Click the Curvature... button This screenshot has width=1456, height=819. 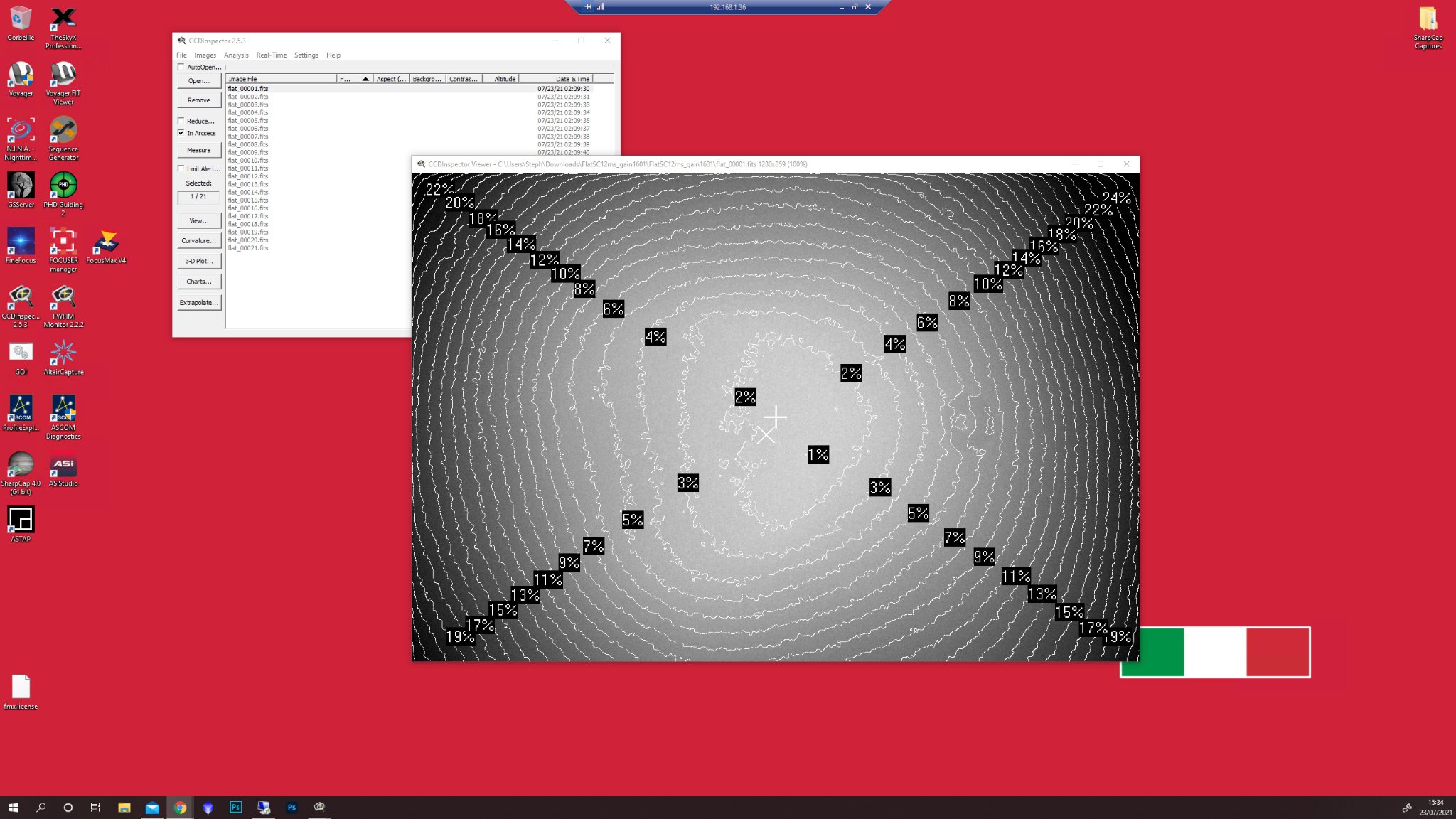pos(199,240)
